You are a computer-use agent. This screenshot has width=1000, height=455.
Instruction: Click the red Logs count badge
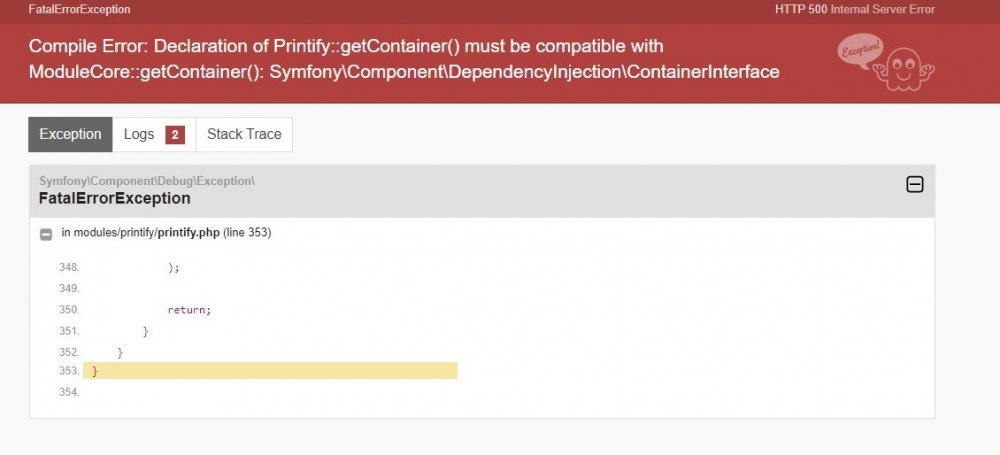pyautogui.click(x=175, y=135)
